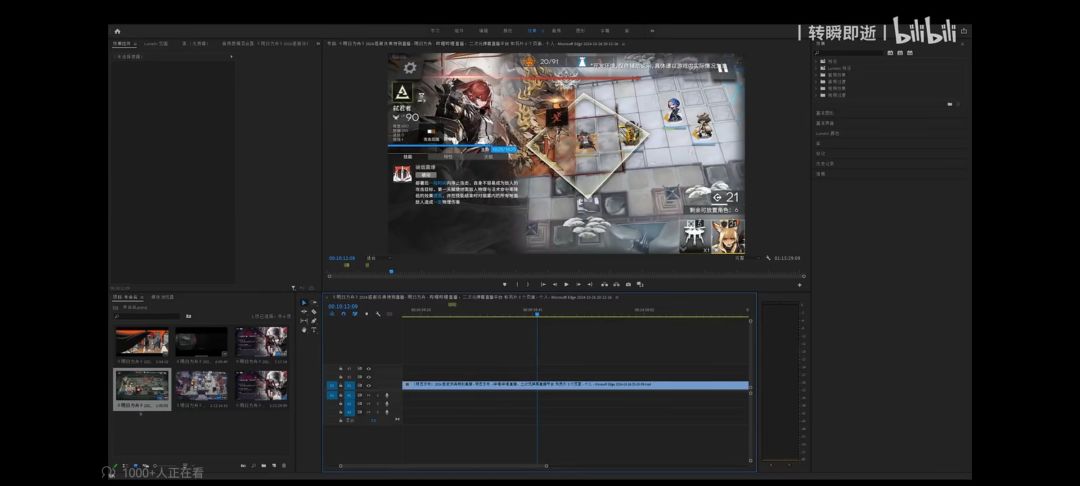Toggle V1 track output eye
The width and height of the screenshot is (1080, 486).
368,385
